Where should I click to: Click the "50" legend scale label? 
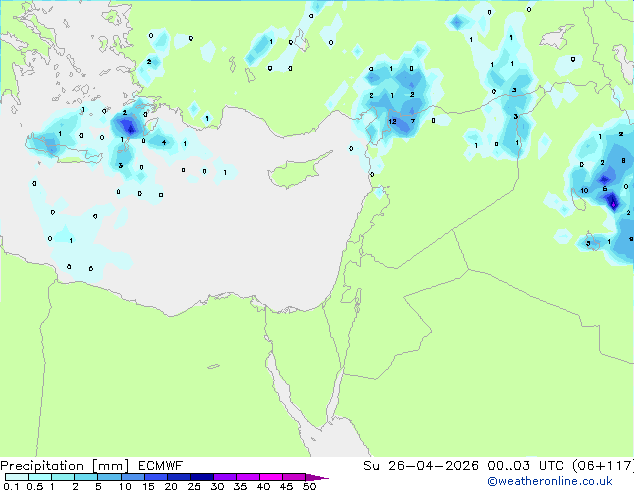[309, 486]
